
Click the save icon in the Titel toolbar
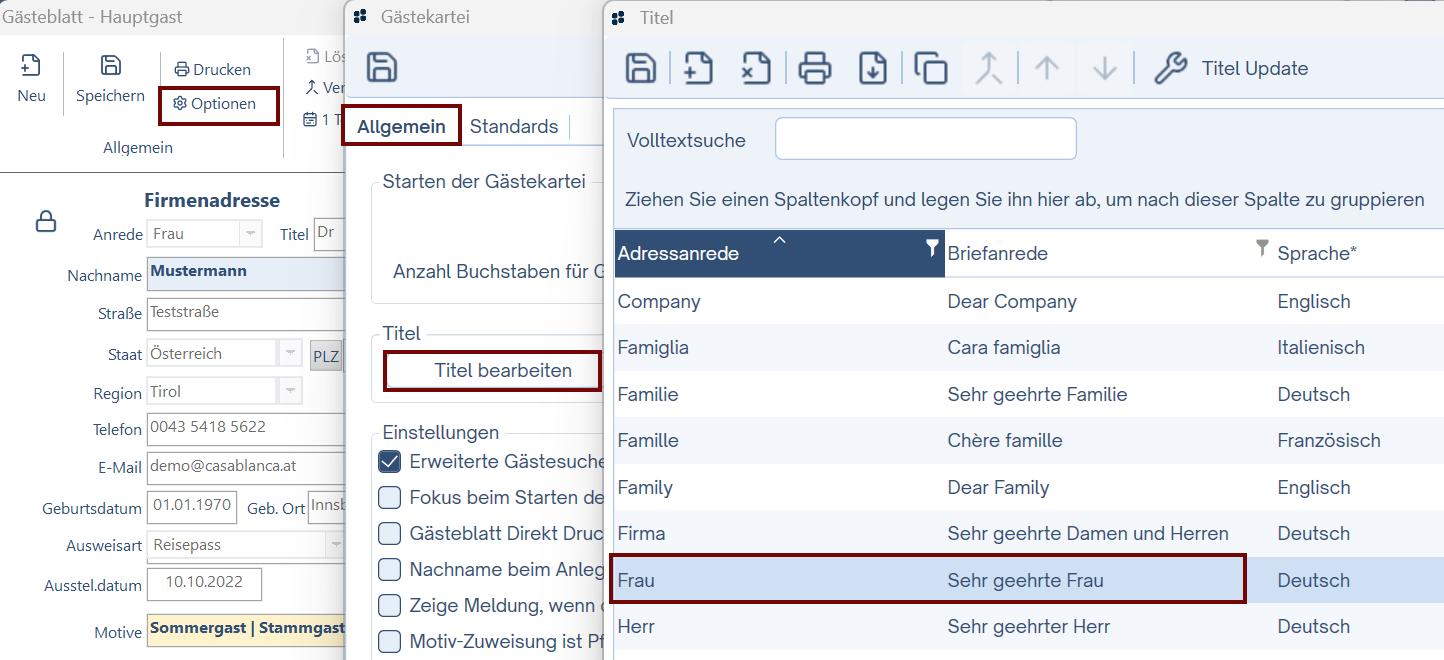640,69
